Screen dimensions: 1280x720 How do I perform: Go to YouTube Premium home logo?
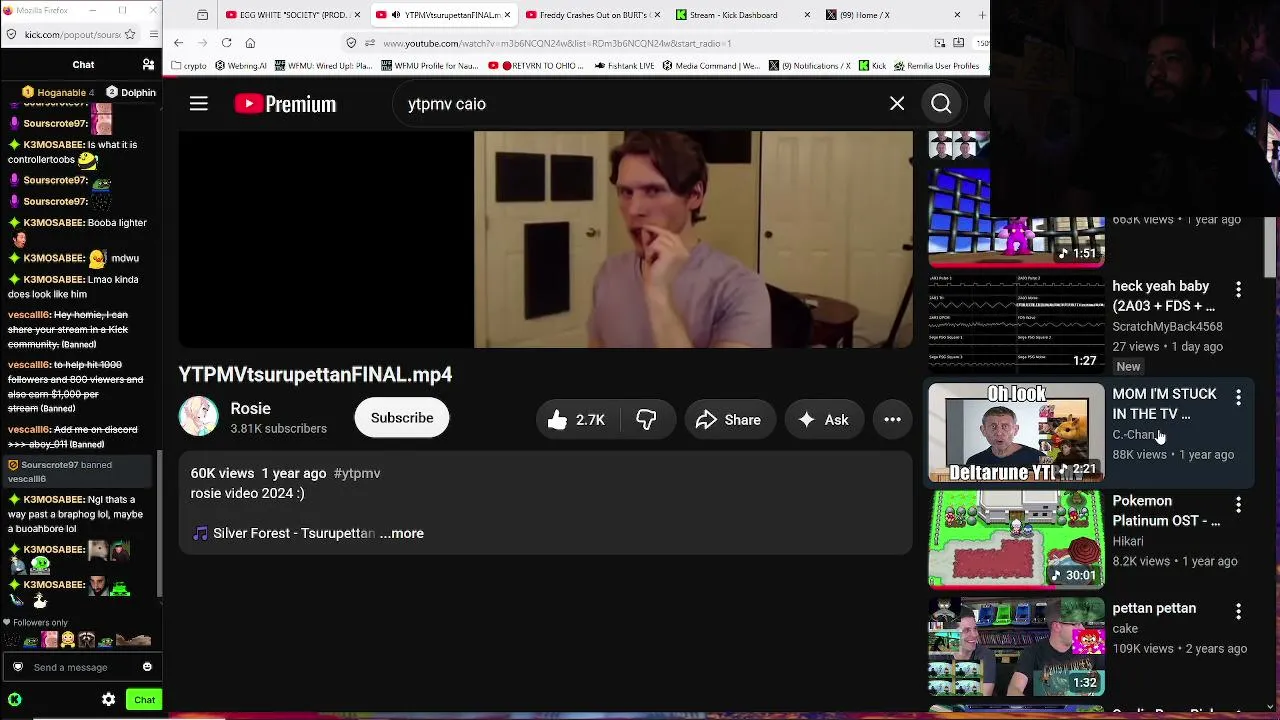[x=285, y=104]
